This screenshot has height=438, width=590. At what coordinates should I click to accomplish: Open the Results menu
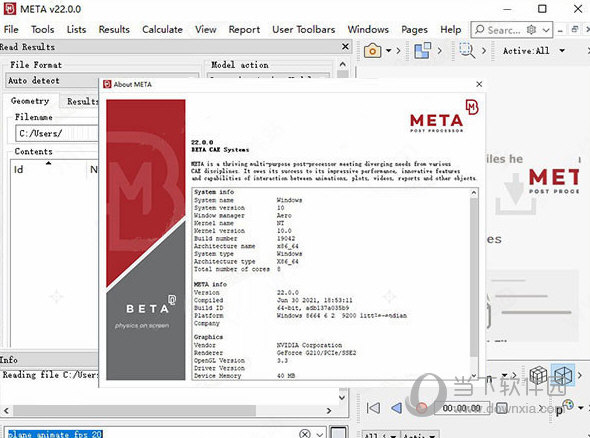point(114,29)
